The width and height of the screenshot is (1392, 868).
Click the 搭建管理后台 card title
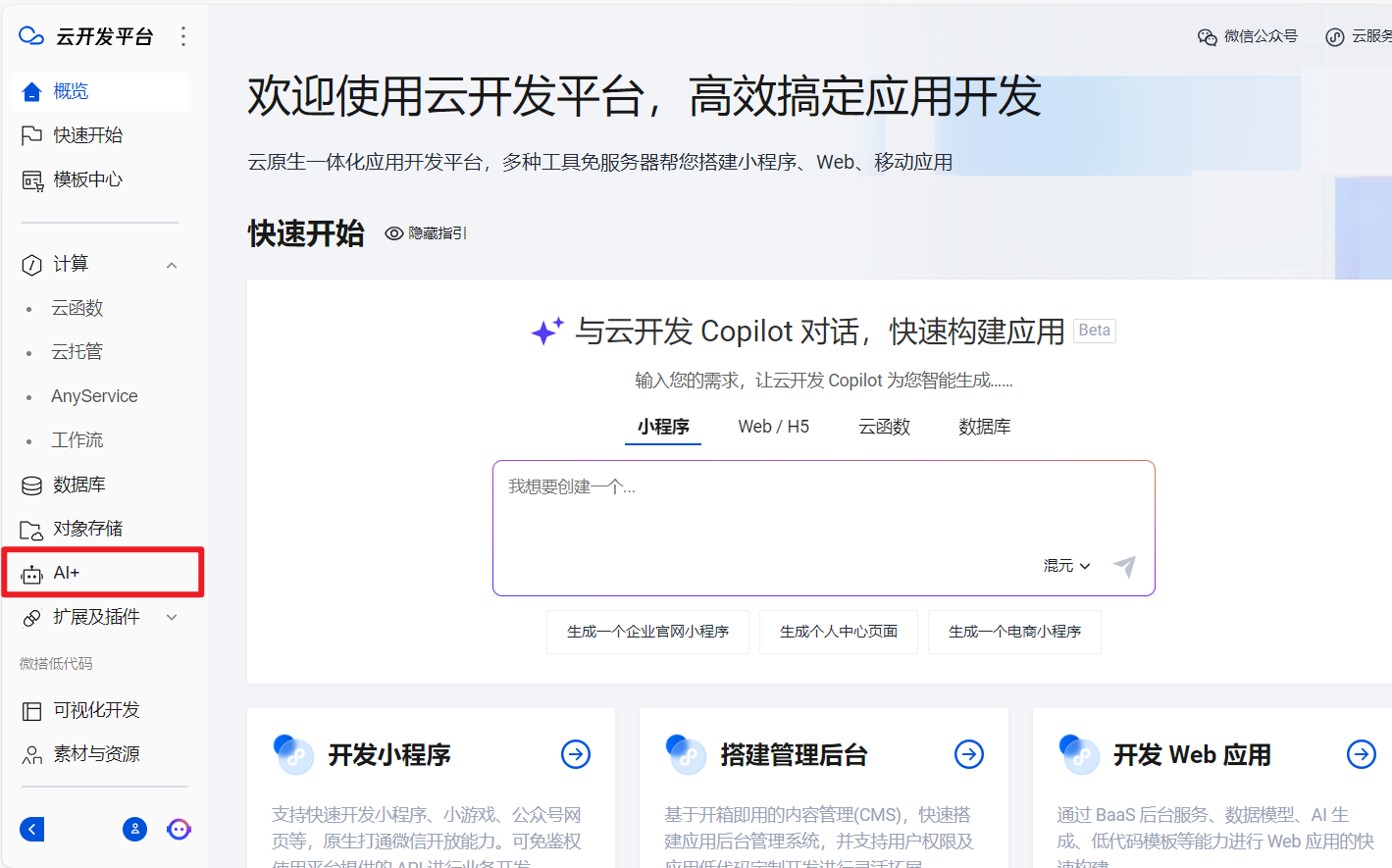coord(794,754)
